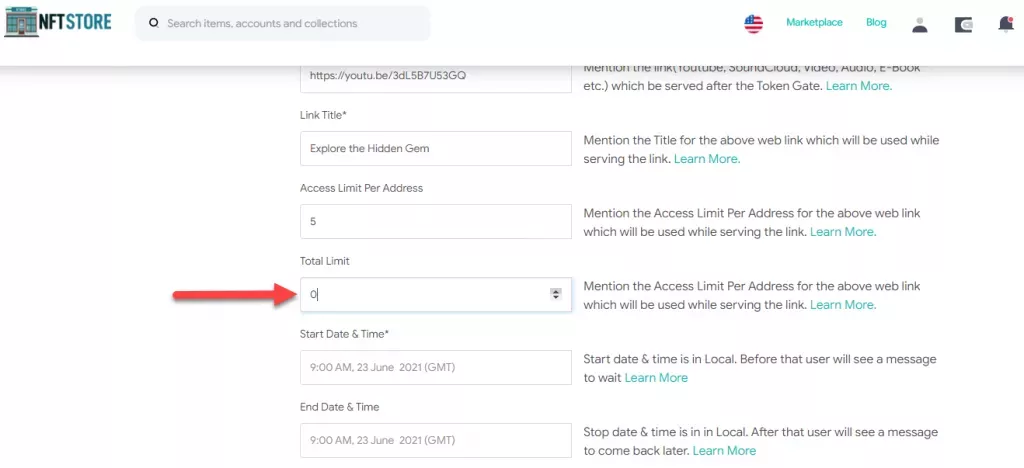The image size is (1024, 468).
Task: Open the US flag language selector
Action: [754, 23]
